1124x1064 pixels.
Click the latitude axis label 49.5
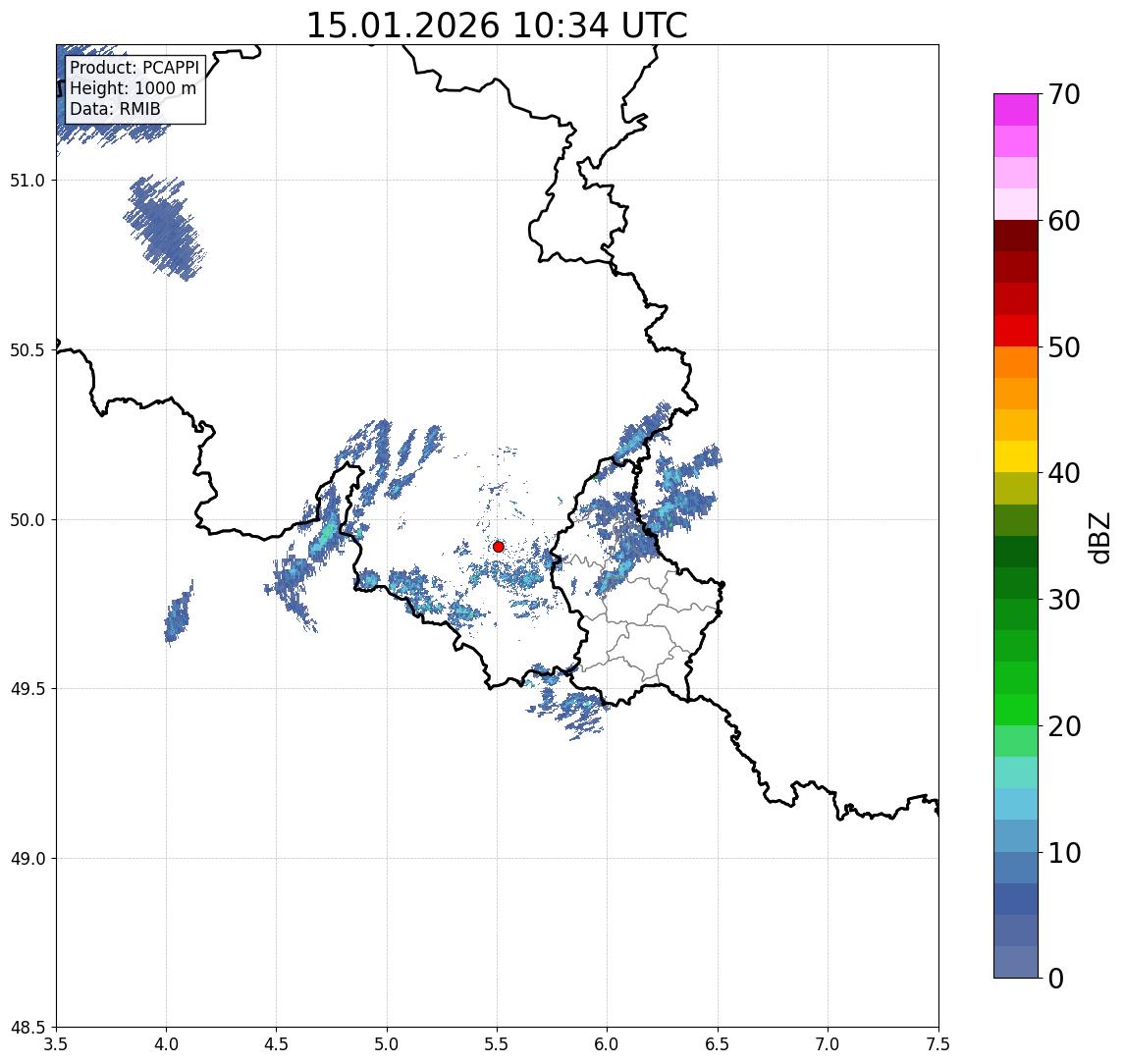(x=27, y=689)
